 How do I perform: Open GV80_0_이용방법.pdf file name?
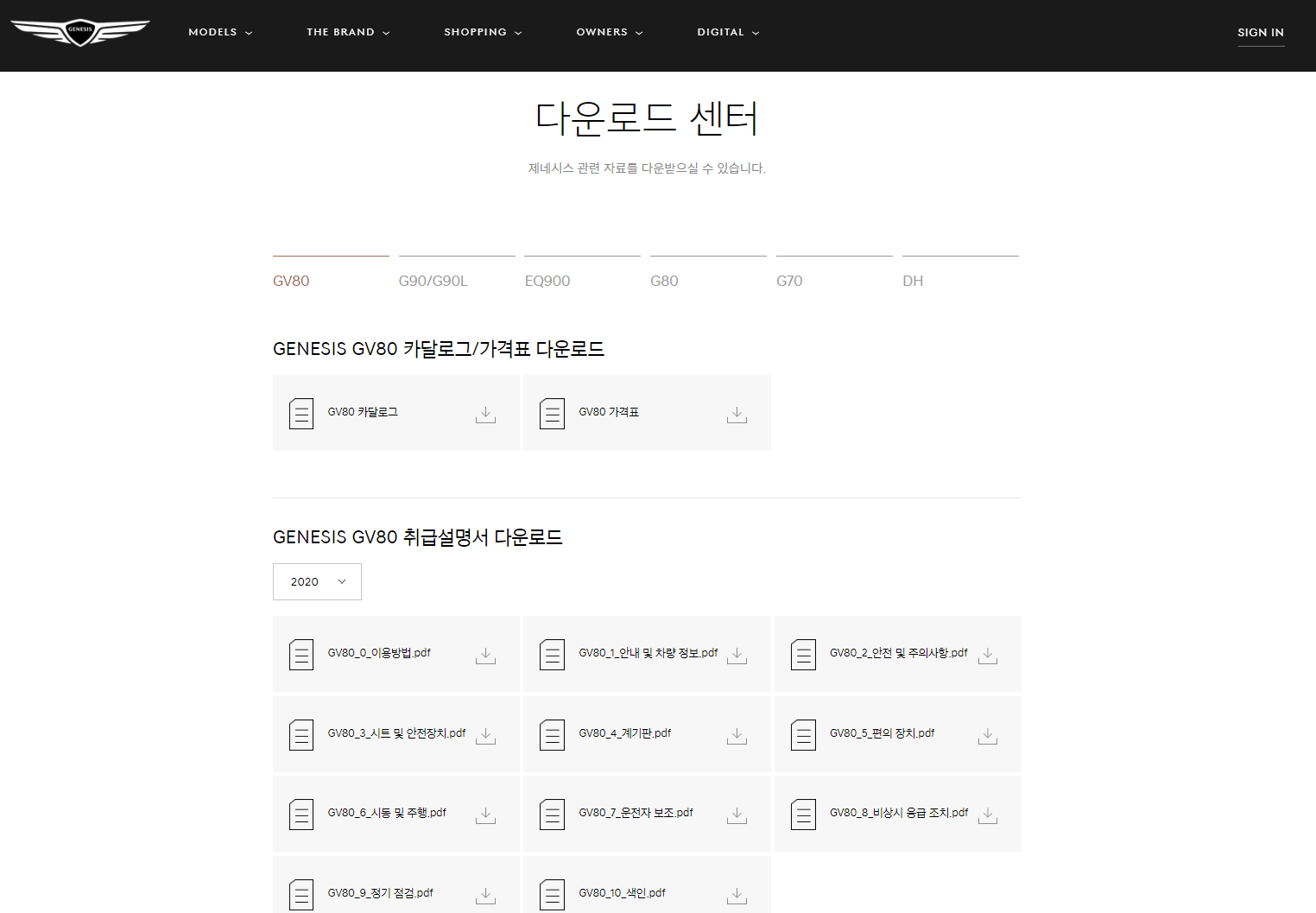click(379, 653)
